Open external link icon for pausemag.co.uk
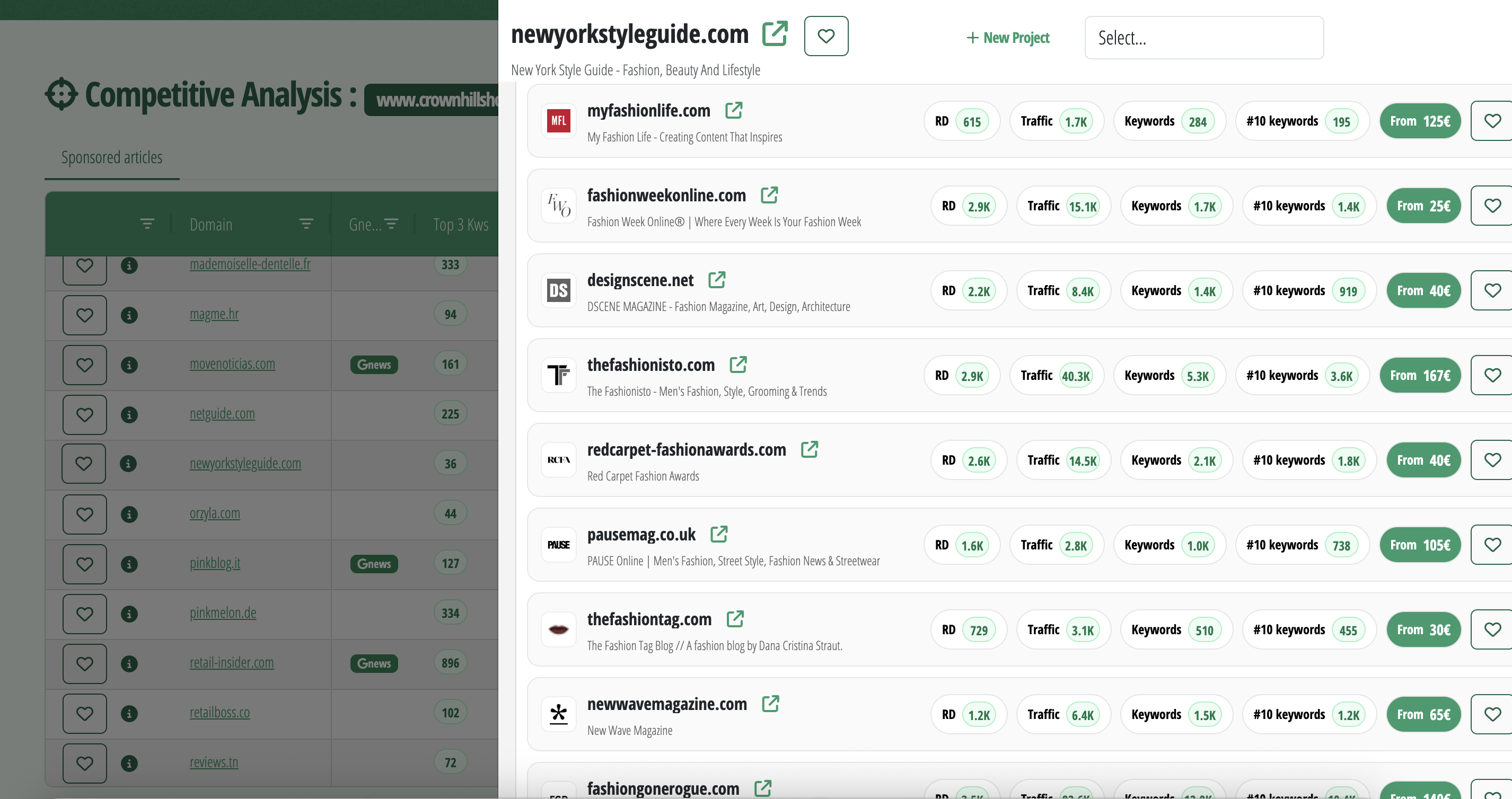1512x799 pixels. click(x=719, y=534)
